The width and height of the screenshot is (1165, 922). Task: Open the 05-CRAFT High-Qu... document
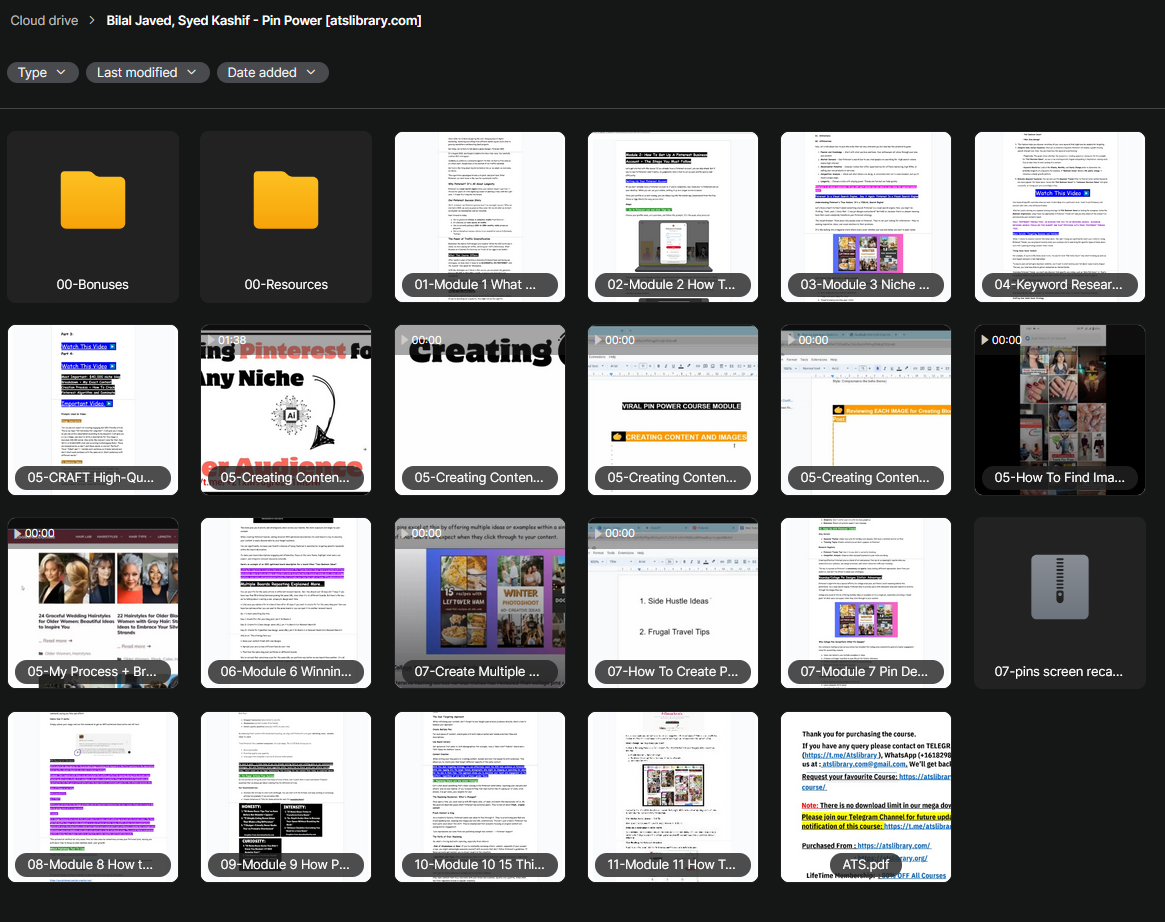[93, 410]
